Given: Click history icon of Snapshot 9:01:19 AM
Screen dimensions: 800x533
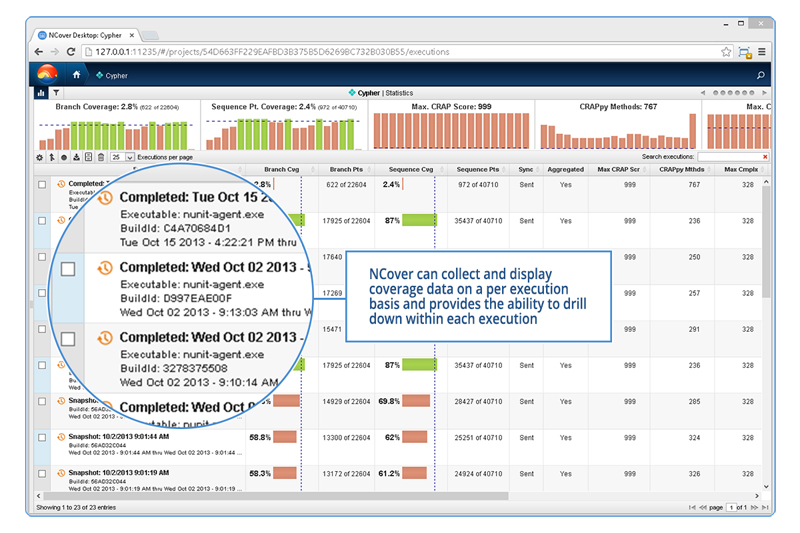Looking at the screenshot, I should coord(61,473).
